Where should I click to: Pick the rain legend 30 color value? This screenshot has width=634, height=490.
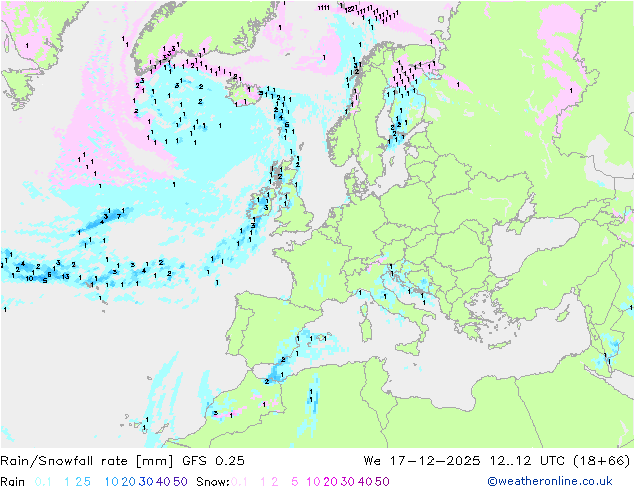[x=146, y=482]
